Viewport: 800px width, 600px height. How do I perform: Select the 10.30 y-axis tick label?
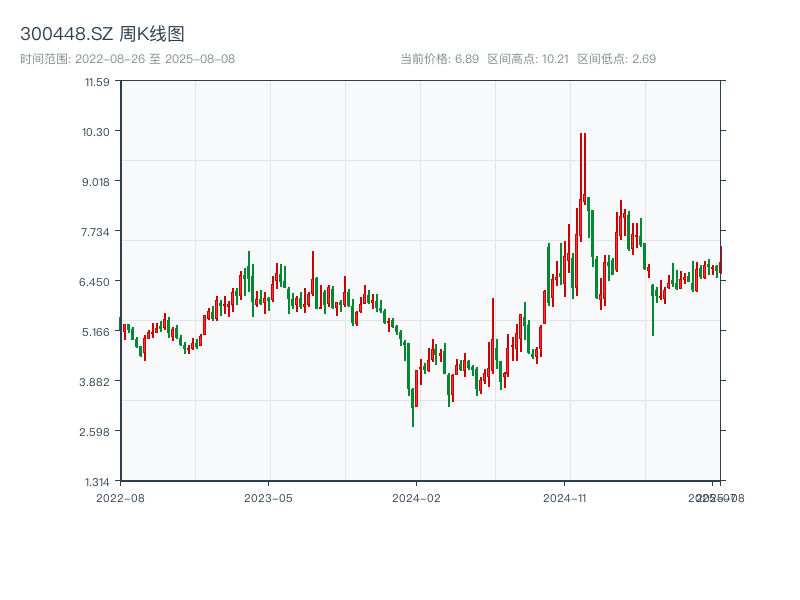coord(96,132)
